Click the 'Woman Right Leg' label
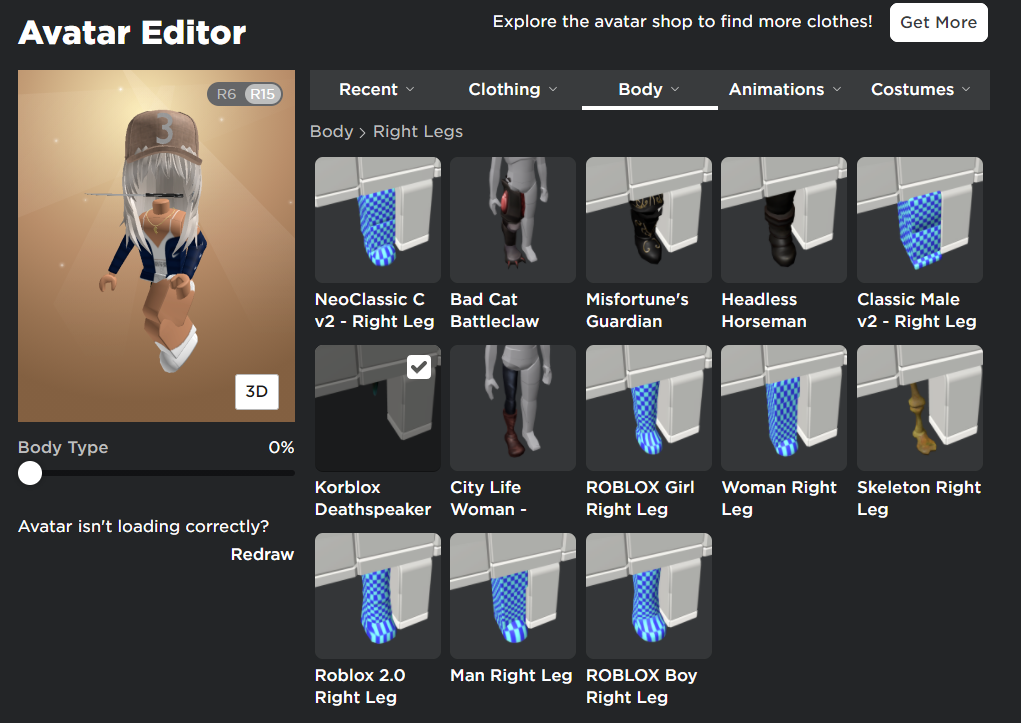The height and width of the screenshot is (723, 1021). [x=779, y=498]
